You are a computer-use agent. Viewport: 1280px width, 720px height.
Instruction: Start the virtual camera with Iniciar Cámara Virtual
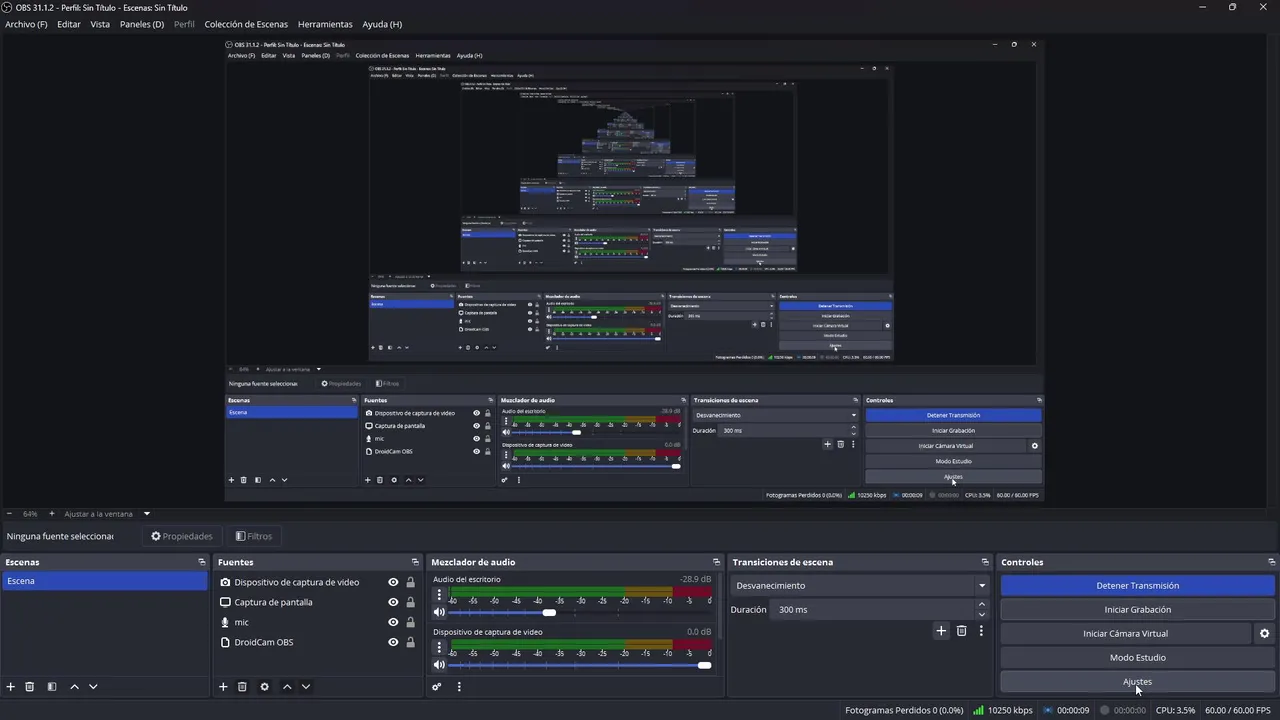point(1125,634)
